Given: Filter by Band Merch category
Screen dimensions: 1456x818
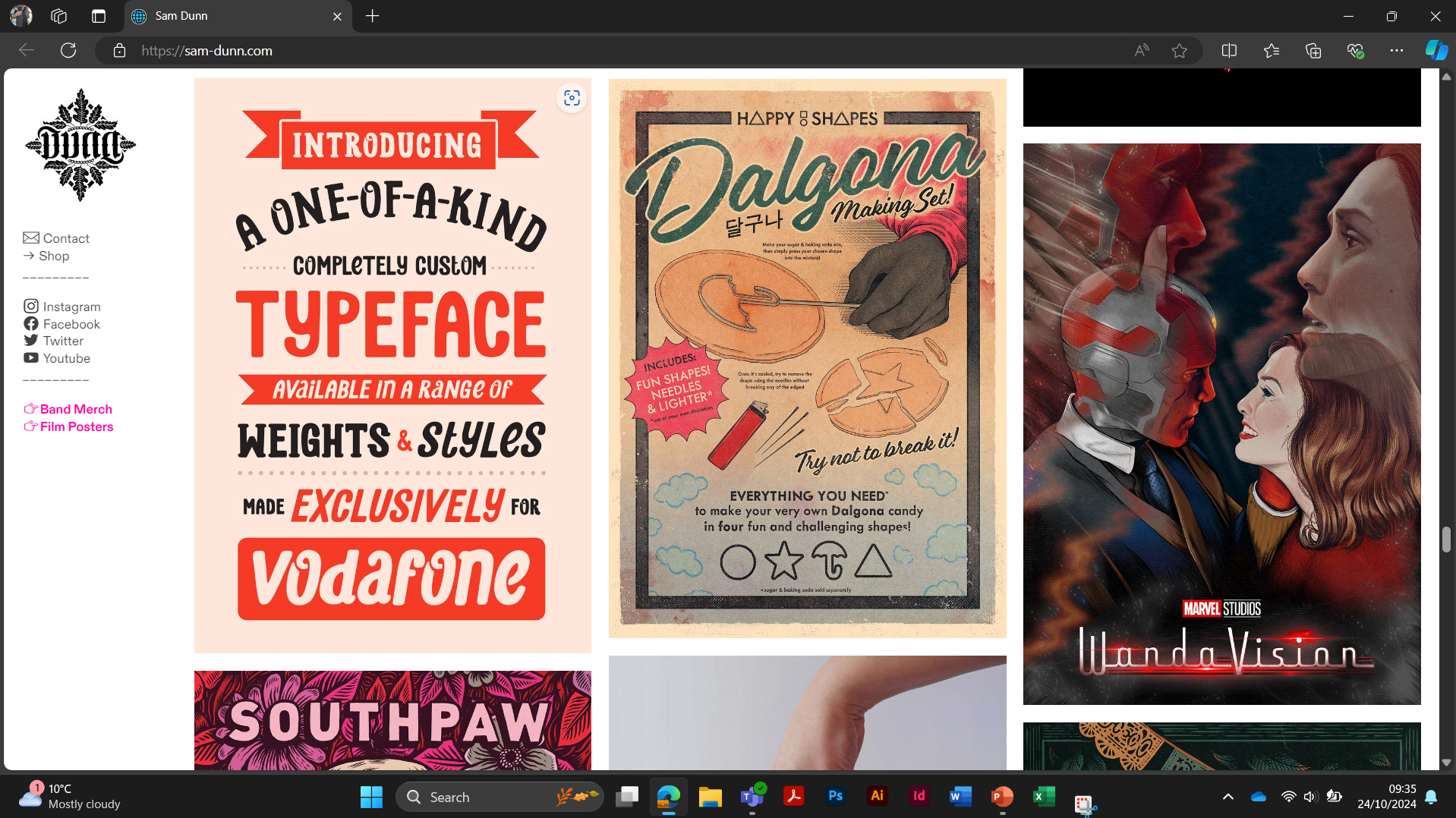Looking at the screenshot, I should pyautogui.click(x=68, y=409).
